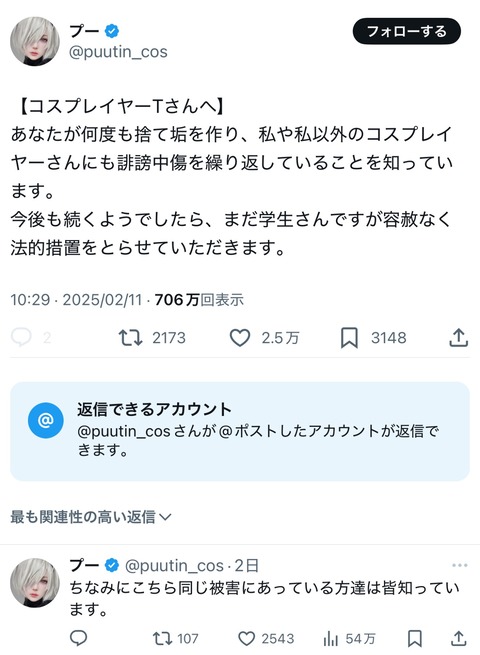Open the avatar next to the reply

pyautogui.click(x=35, y=582)
